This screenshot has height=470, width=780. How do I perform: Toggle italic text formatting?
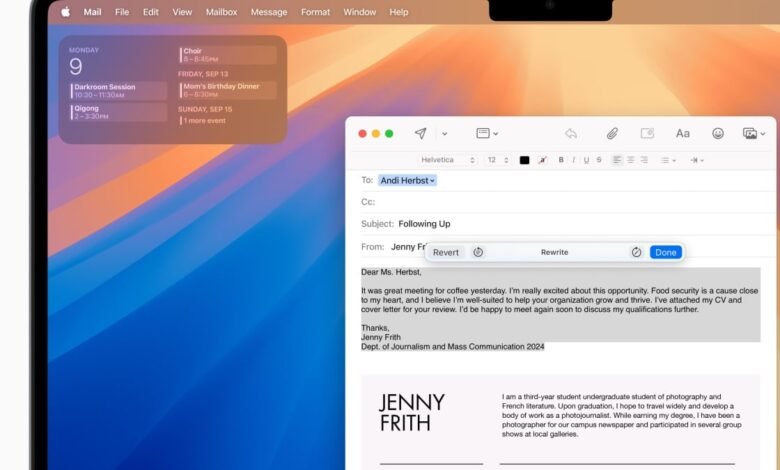[x=574, y=160]
